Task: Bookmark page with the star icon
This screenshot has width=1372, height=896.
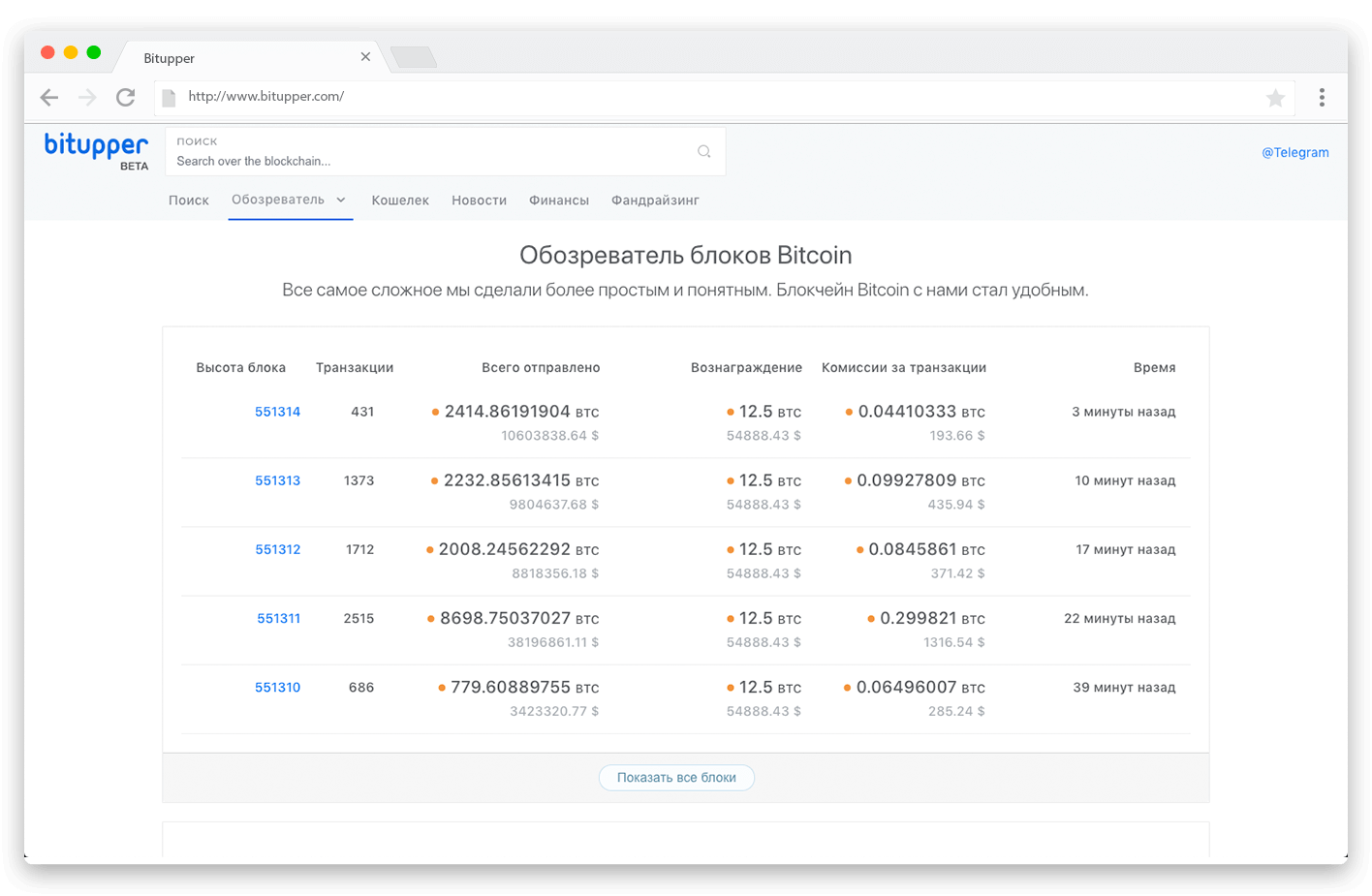Action: tap(1276, 97)
